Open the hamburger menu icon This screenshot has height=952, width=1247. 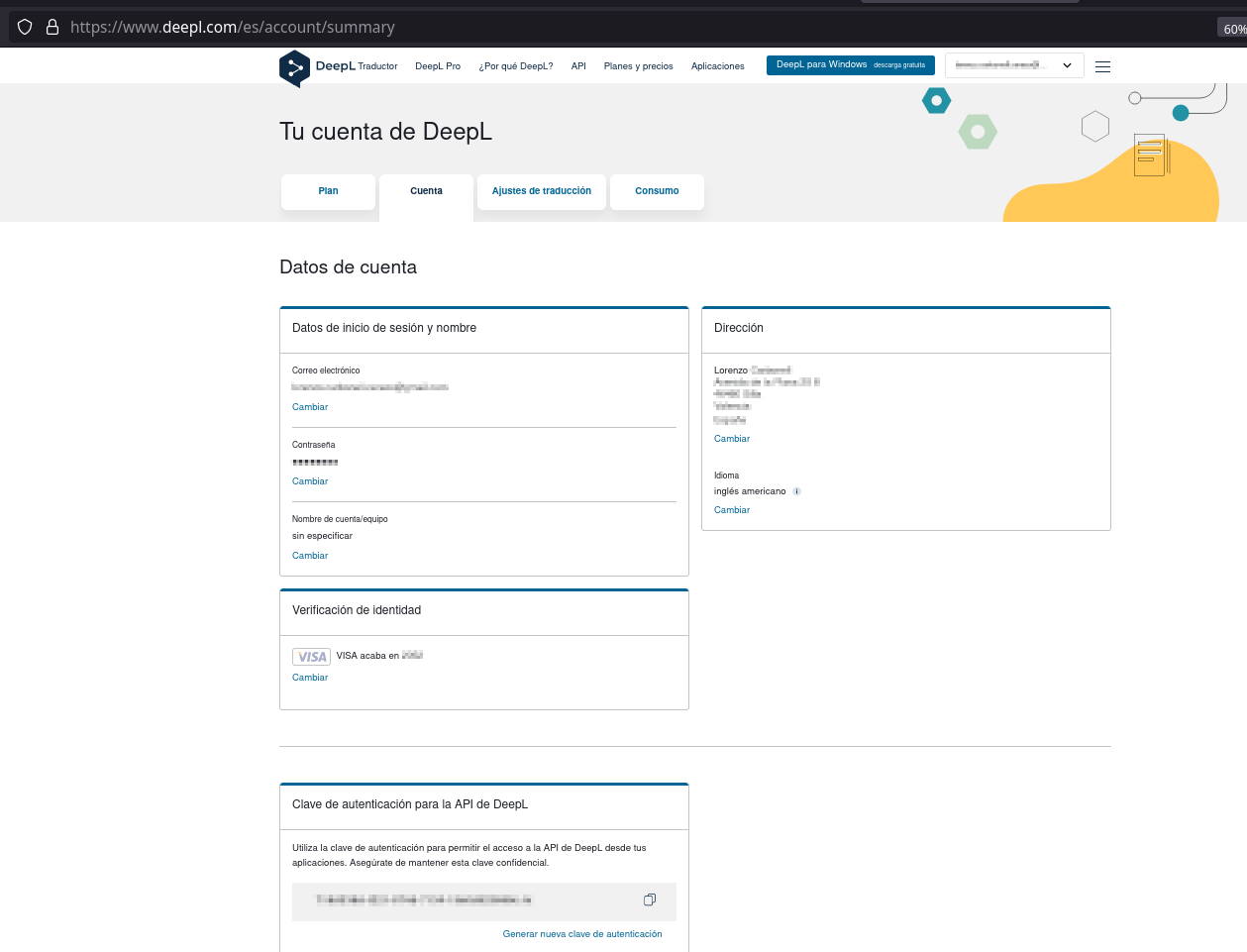pyautogui.click(x=1102, y=66)
